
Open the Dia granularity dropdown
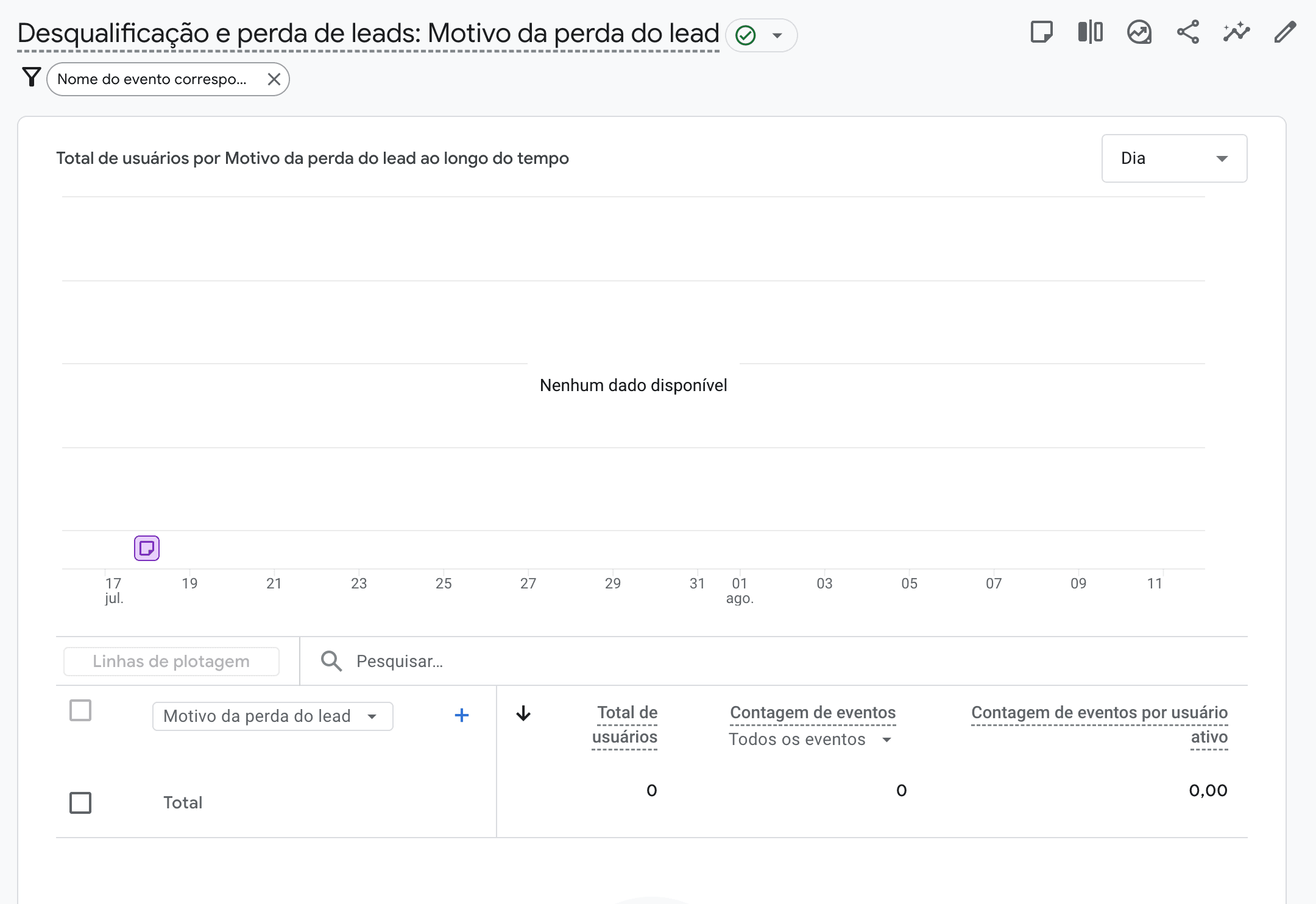tap(1174, 158)
